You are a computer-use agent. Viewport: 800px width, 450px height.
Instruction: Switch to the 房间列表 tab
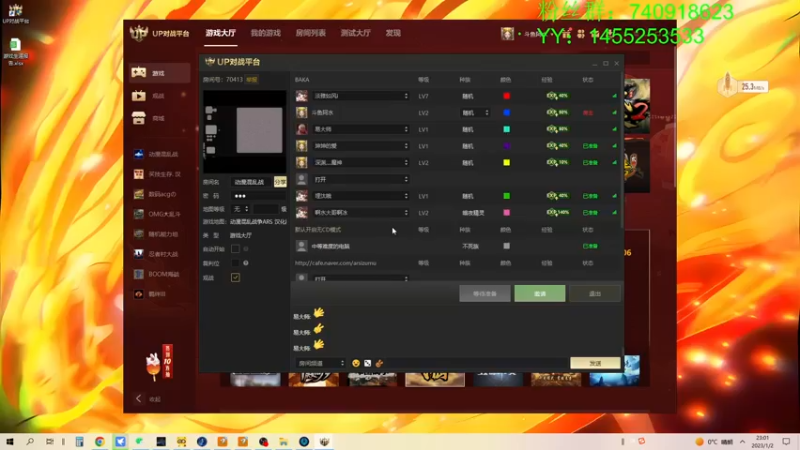[311, 33]
